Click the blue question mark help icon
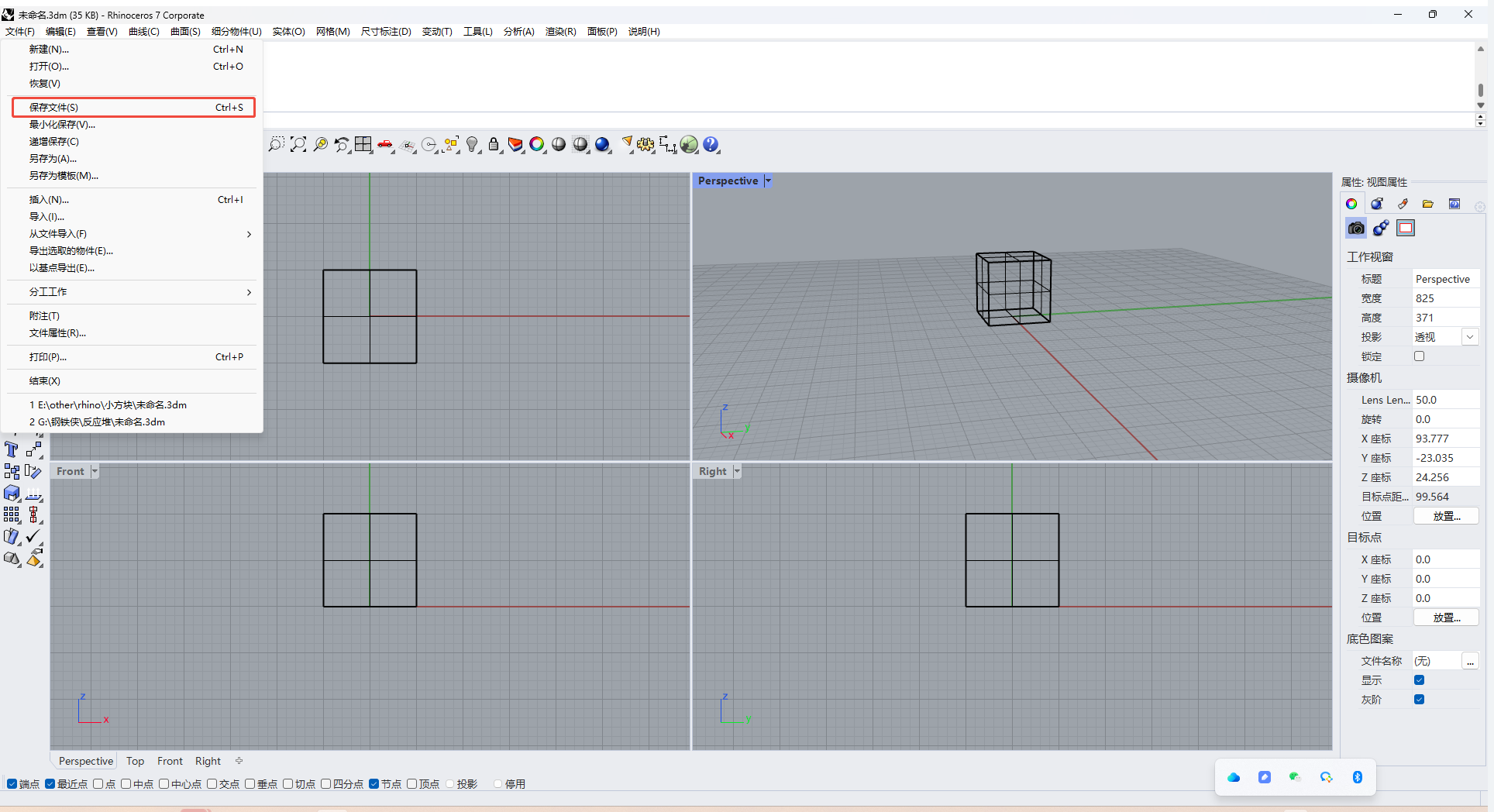The image size is (1494, 812). pyautogui.click(x=711, y=144)
